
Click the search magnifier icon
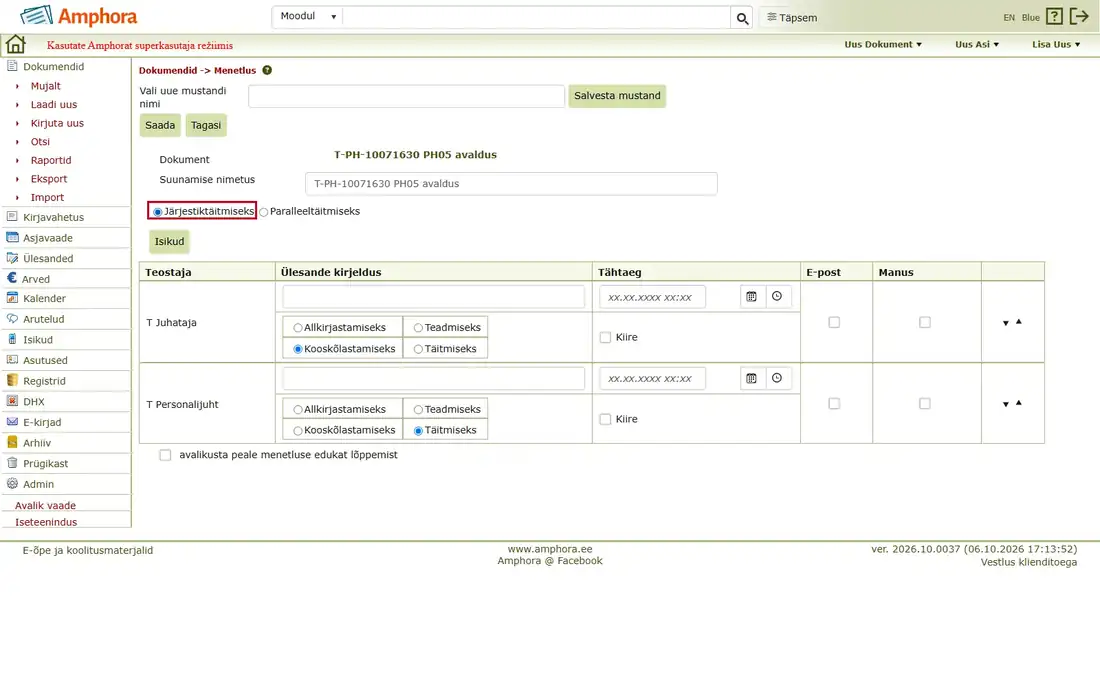[x=742, y=18]
